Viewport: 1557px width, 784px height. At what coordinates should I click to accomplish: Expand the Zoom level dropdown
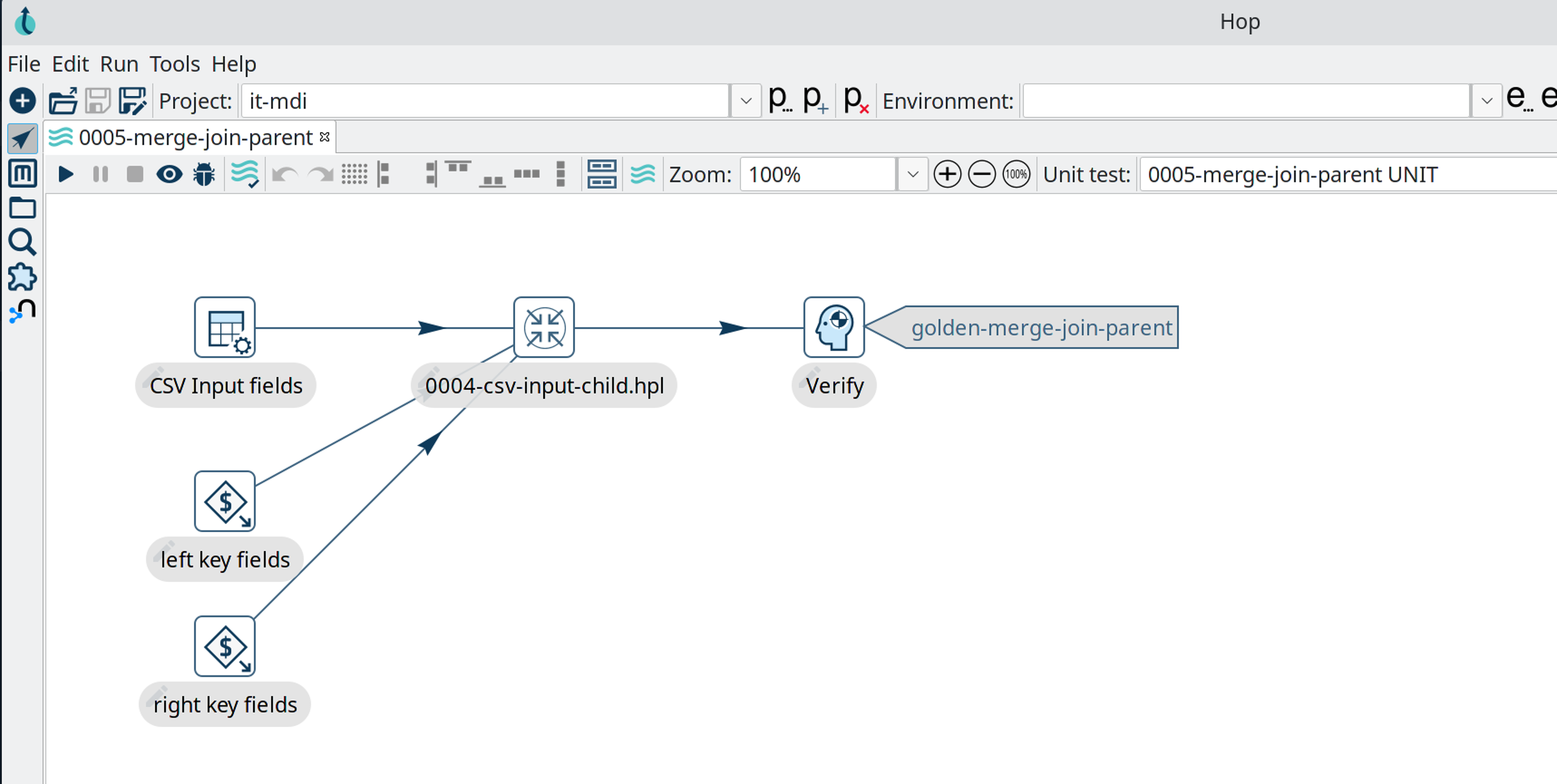click(912, 175)
